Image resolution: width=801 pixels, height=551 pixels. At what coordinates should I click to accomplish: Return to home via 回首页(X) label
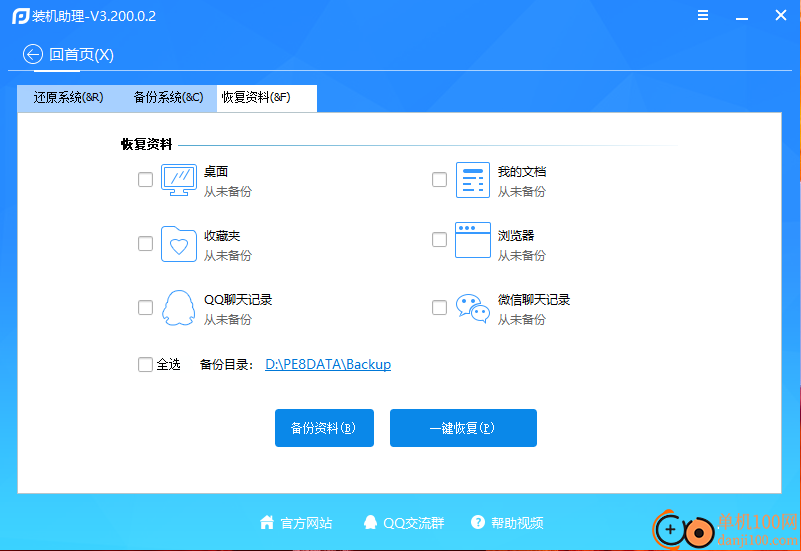tap(81, 55)
